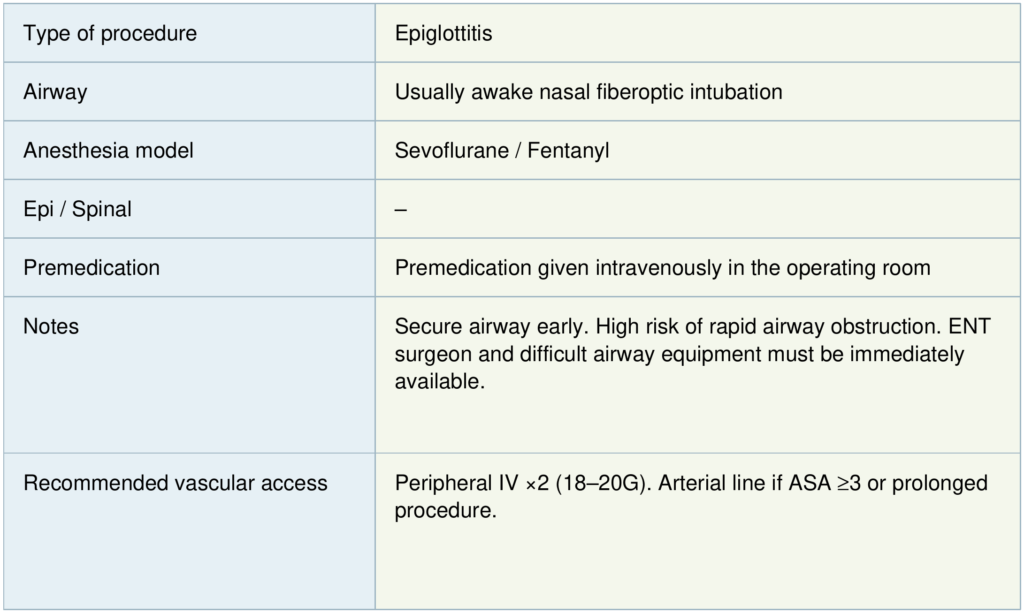Click the "Notes" row label
The width and height of the screenshot is (1024, 613).
pos(51,327)
